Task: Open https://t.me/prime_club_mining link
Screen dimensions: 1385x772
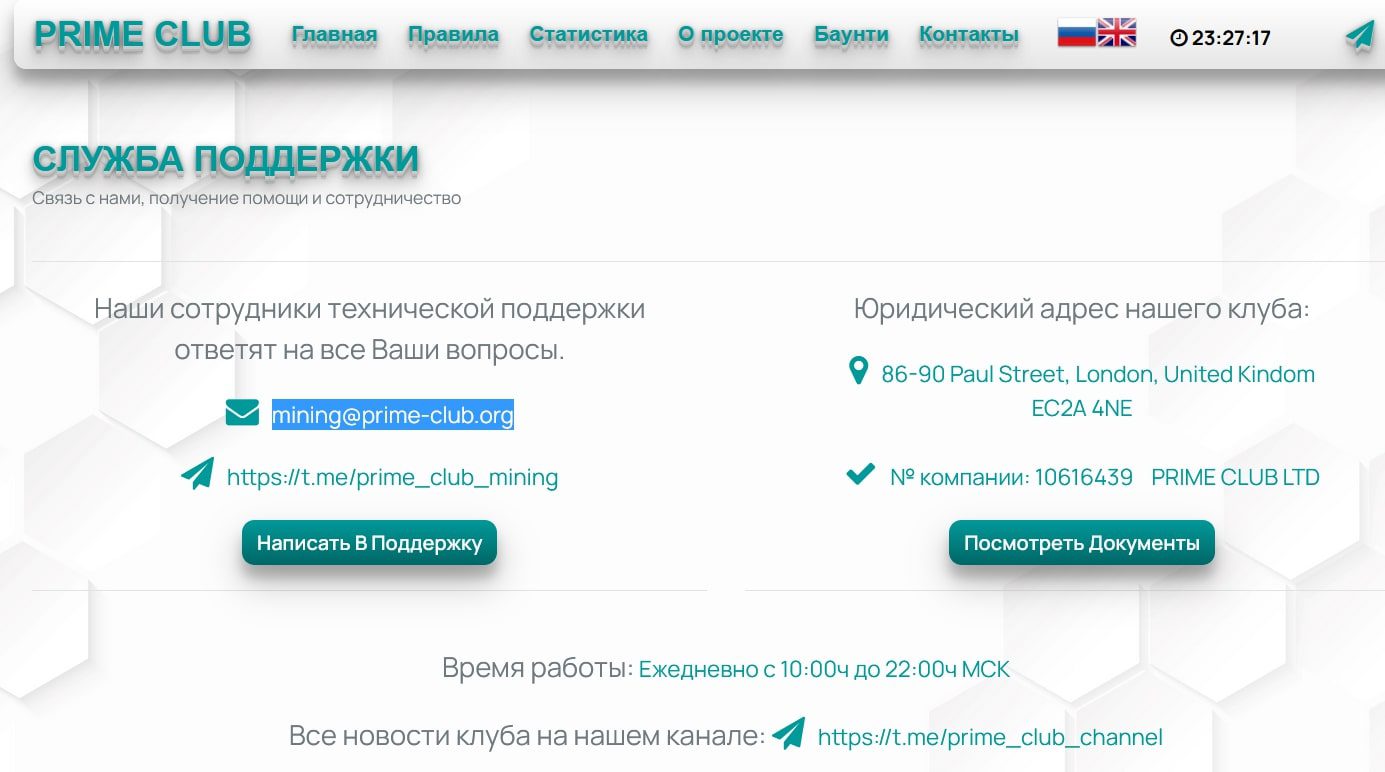Action: coord(392,477)
